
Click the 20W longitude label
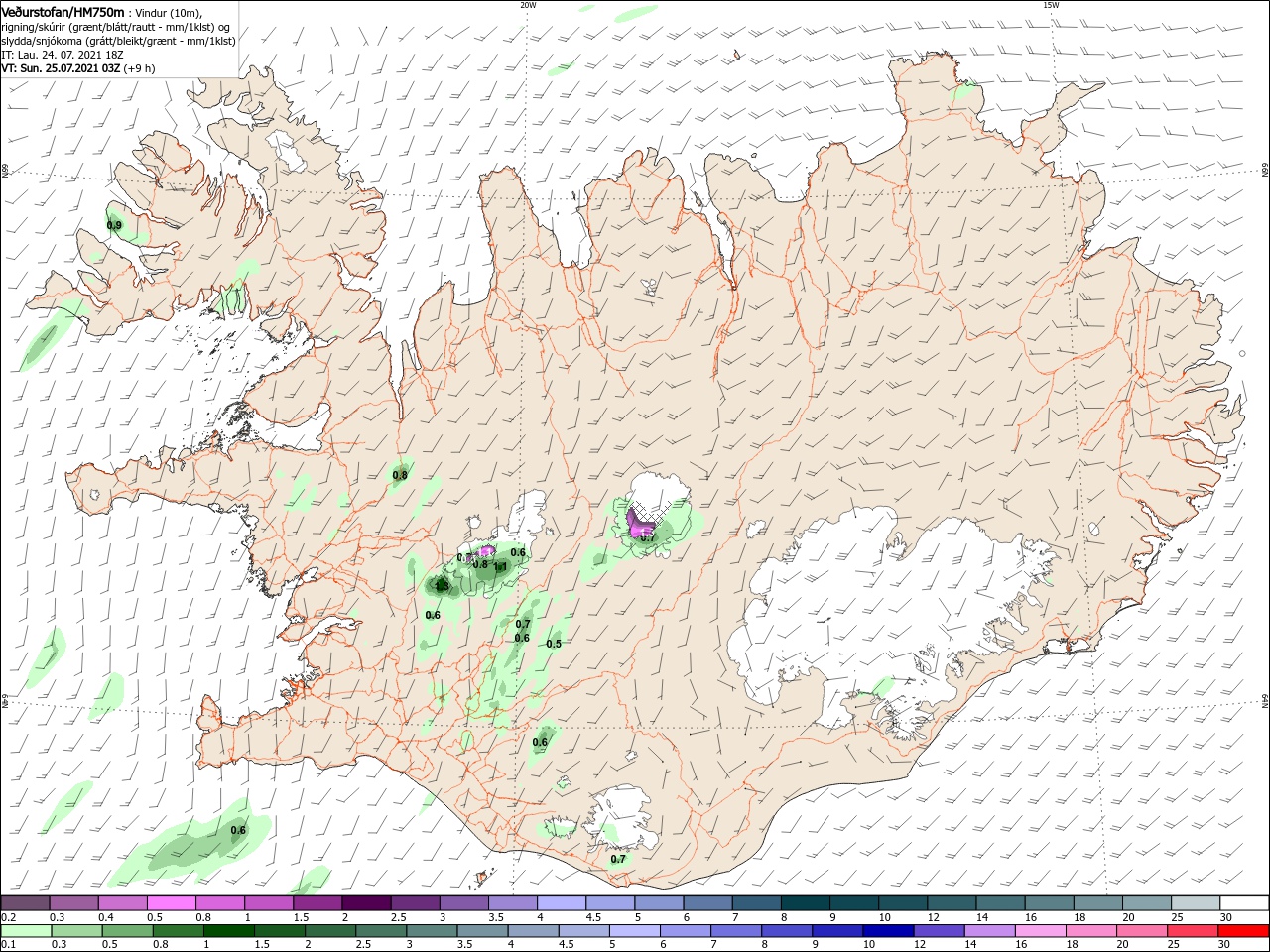coord(528,5)
